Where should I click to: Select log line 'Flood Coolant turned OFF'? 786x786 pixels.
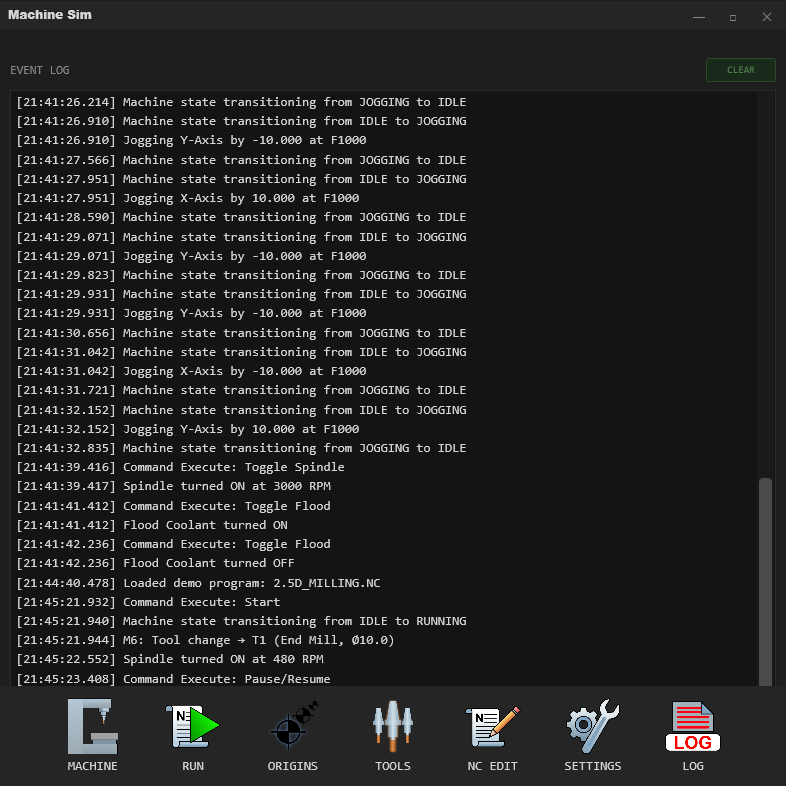tap(155, 563)
